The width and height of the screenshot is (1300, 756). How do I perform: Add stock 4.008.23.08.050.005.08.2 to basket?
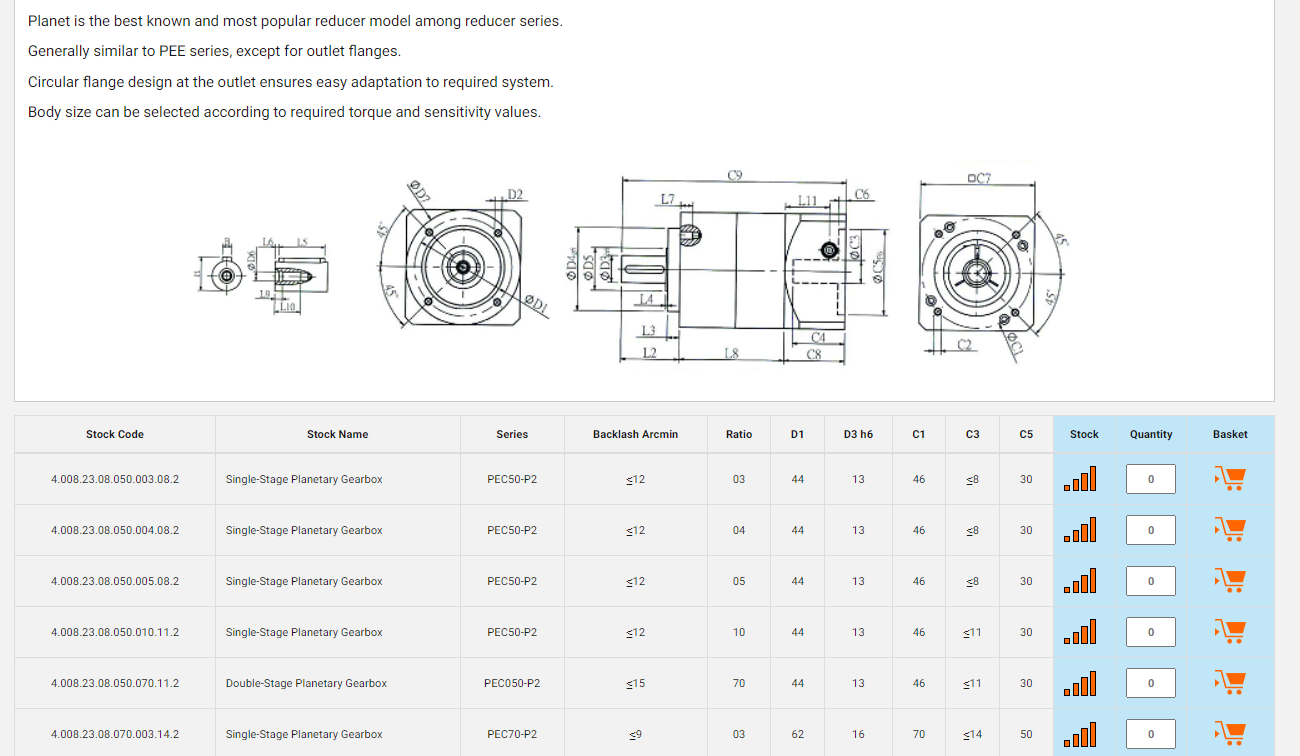[1230, 581]
